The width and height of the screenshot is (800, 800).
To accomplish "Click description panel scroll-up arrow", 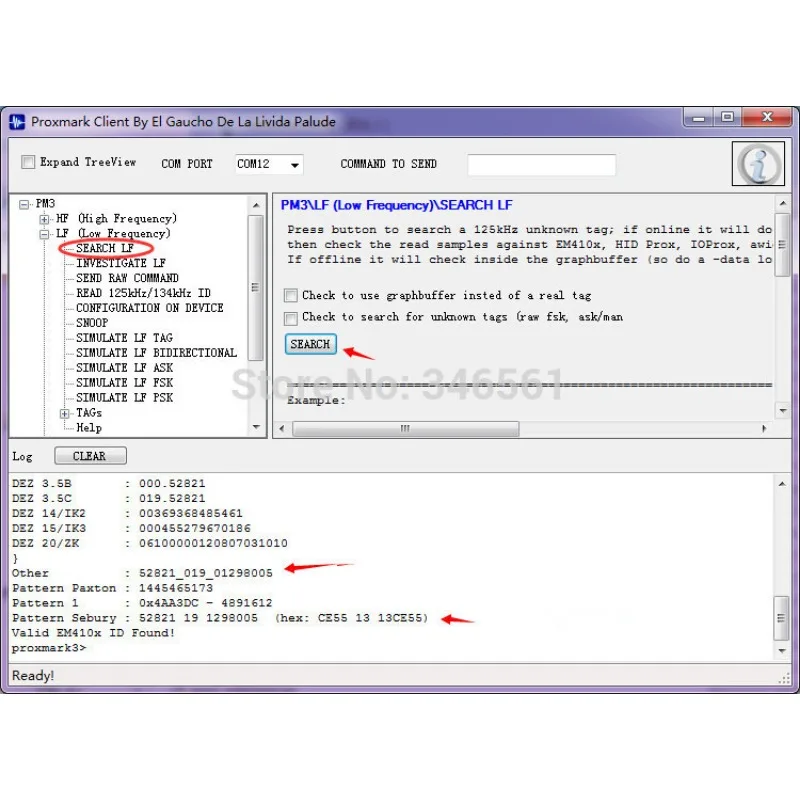I will click(x=783, y=204).
